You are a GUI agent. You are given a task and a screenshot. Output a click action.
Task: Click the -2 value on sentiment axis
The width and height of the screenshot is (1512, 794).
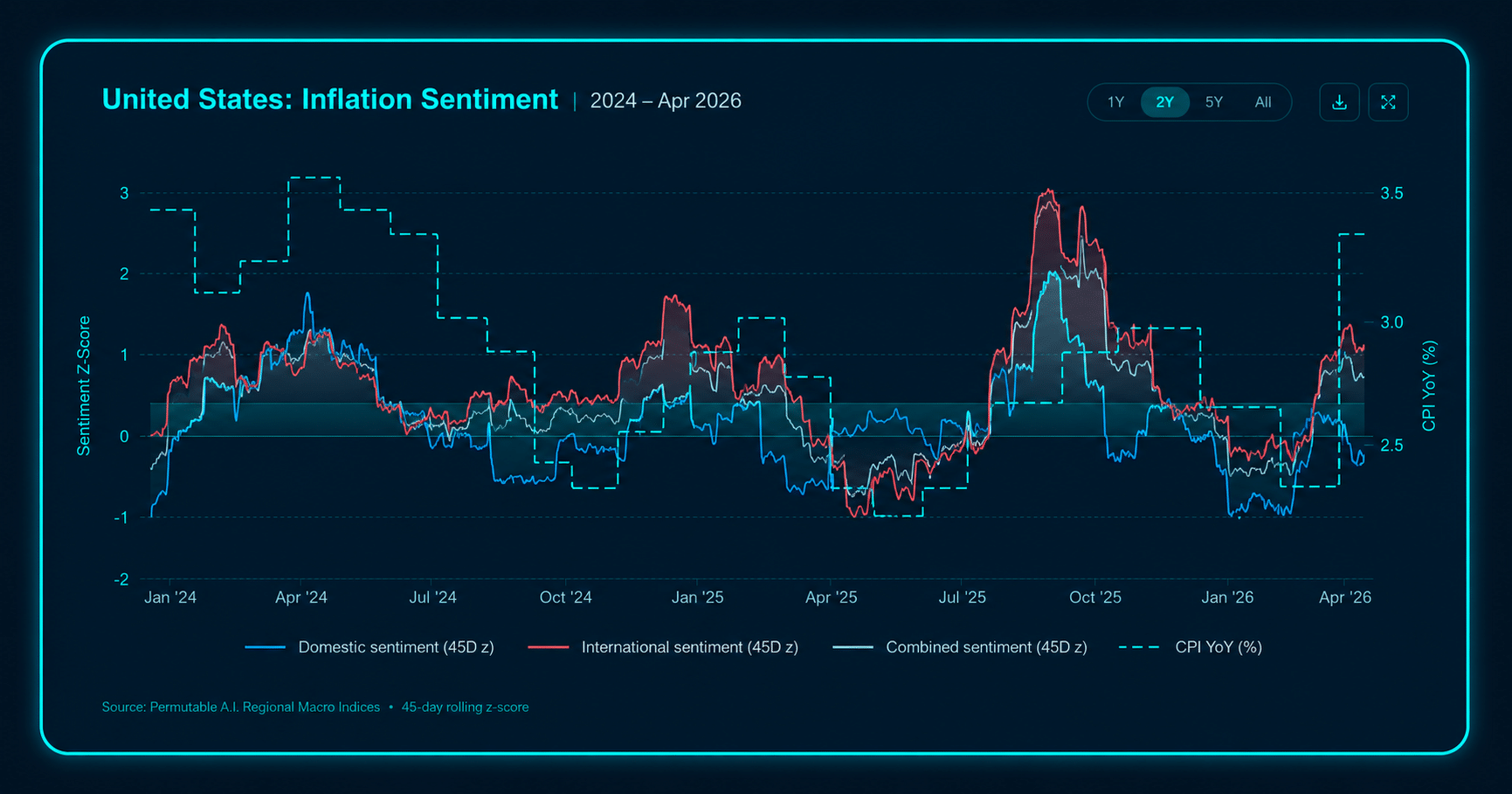(121, 579)
